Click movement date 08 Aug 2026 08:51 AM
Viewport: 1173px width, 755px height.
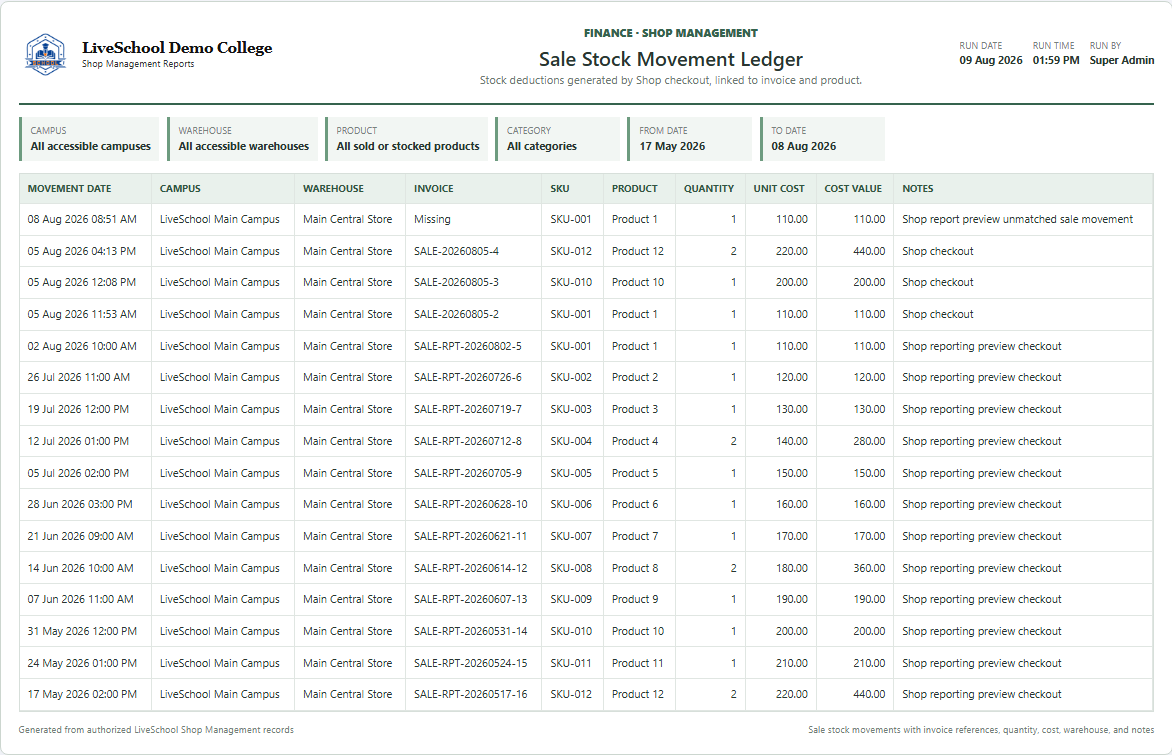tap(82, 219)
